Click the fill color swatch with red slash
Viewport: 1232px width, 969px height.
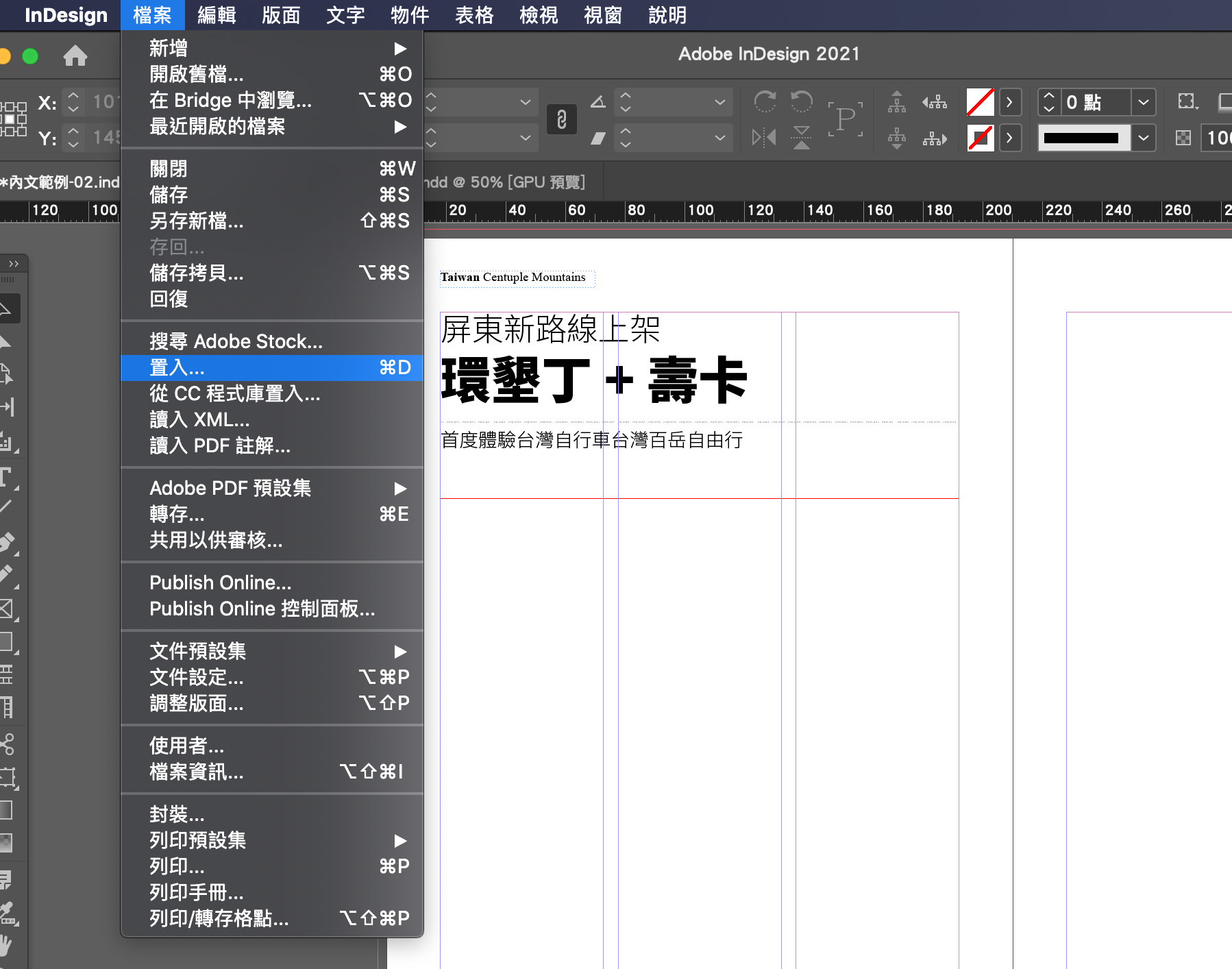980,103
